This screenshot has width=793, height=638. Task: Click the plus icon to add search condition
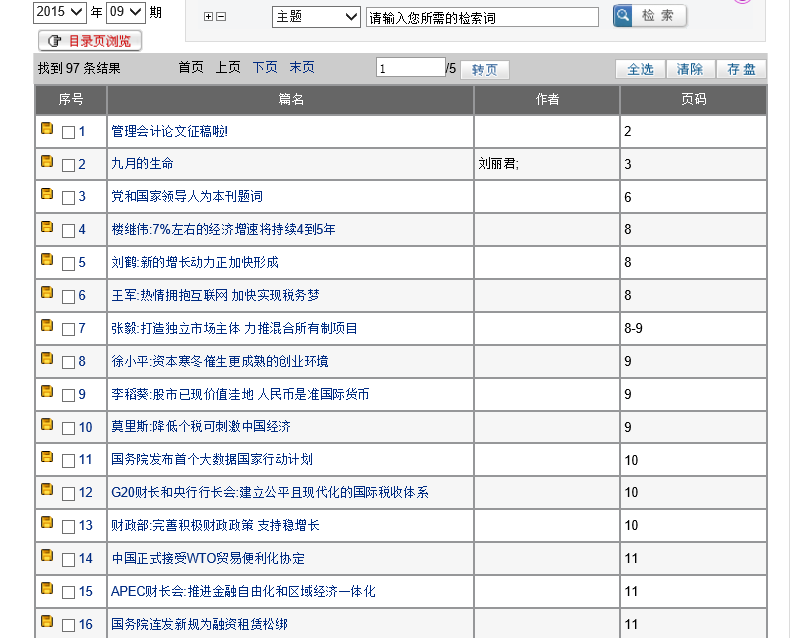(208, 17)
